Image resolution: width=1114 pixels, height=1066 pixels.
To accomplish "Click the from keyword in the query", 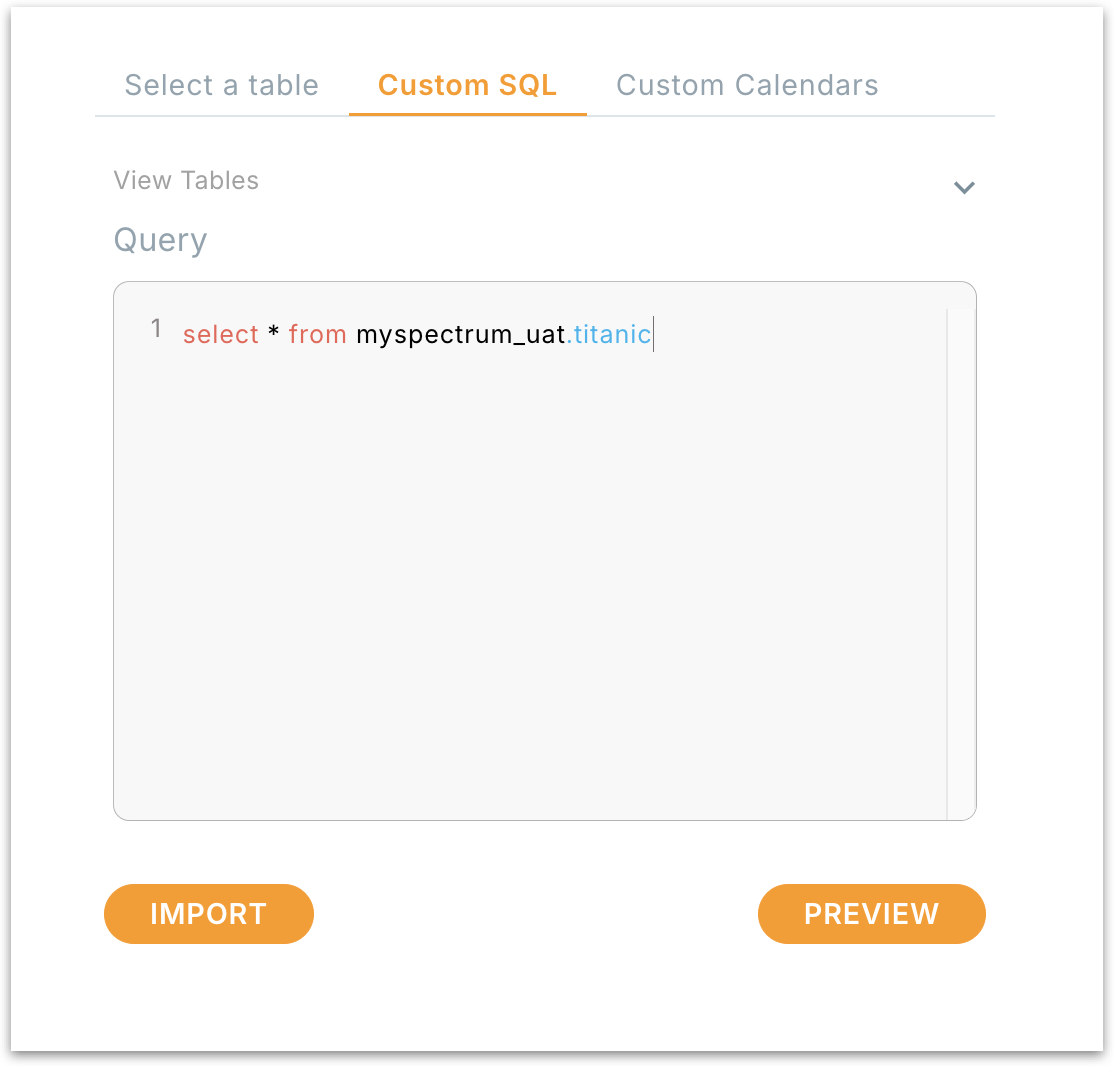I will point(317,334).
